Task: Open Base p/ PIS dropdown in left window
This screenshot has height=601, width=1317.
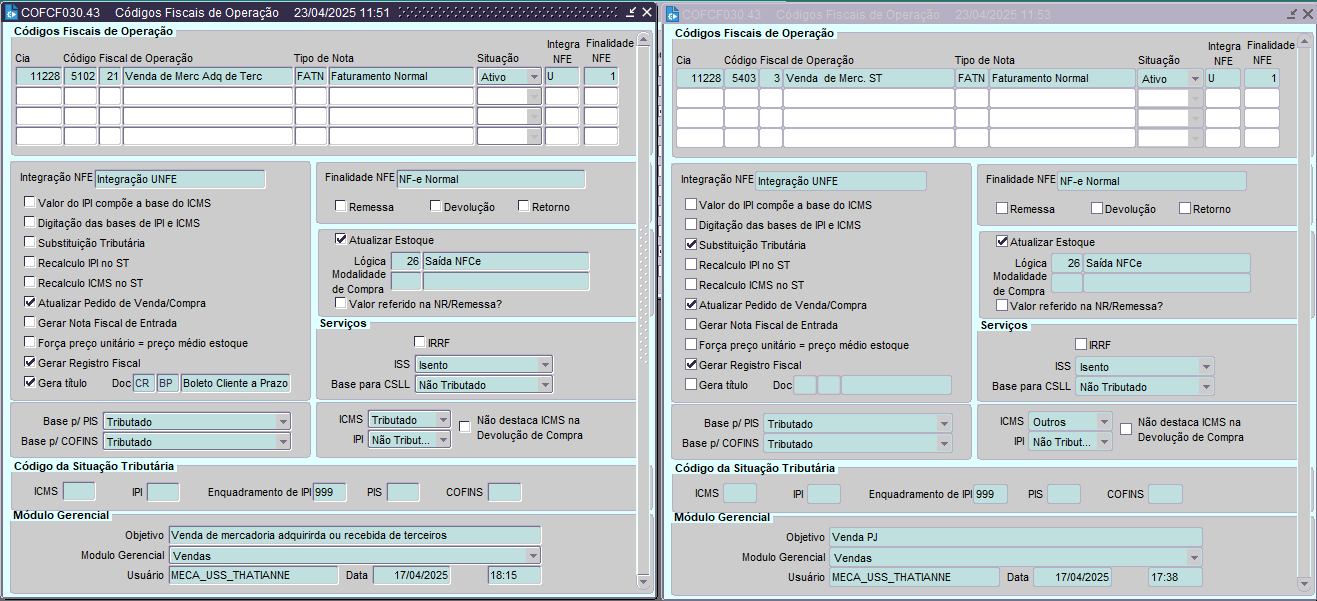Action: pyautogui.click(x=283, y=422)
